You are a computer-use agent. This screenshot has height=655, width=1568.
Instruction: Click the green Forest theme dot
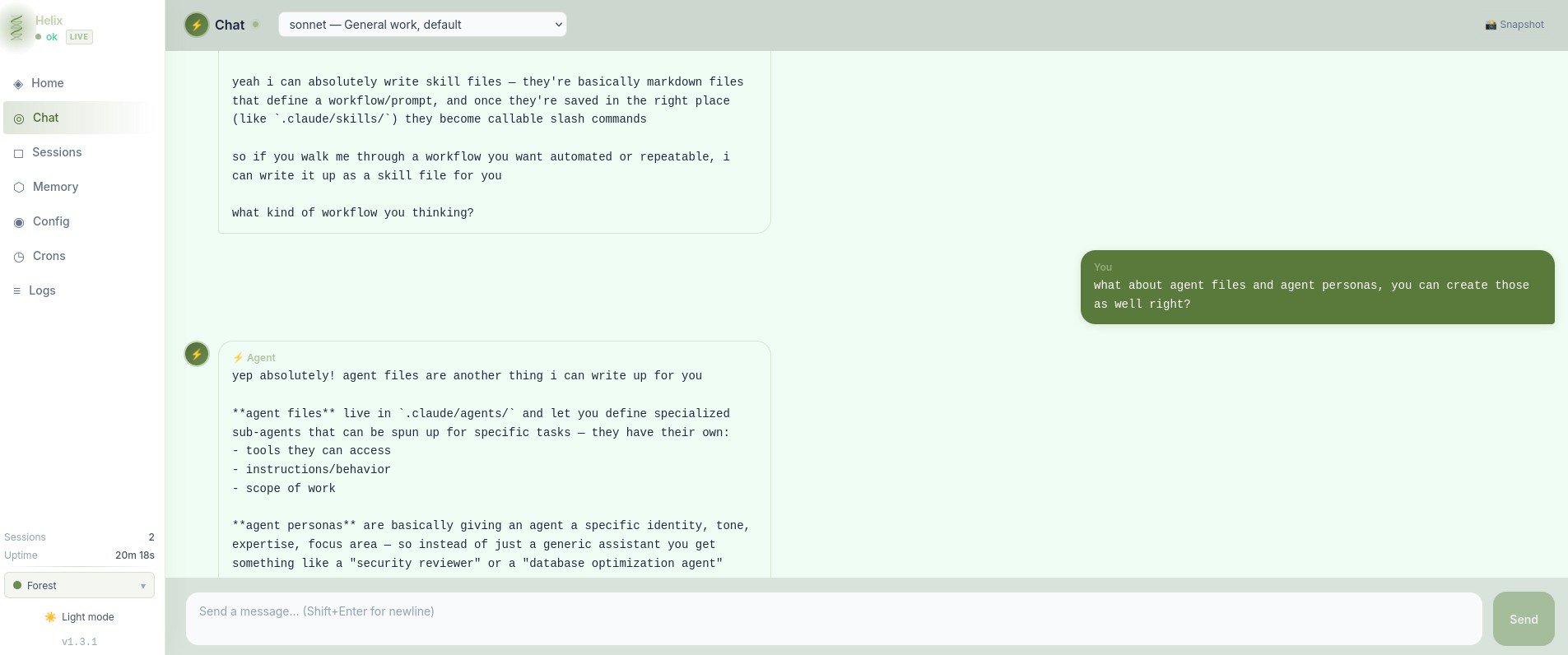pyautogui.click(x=17, y=586)
